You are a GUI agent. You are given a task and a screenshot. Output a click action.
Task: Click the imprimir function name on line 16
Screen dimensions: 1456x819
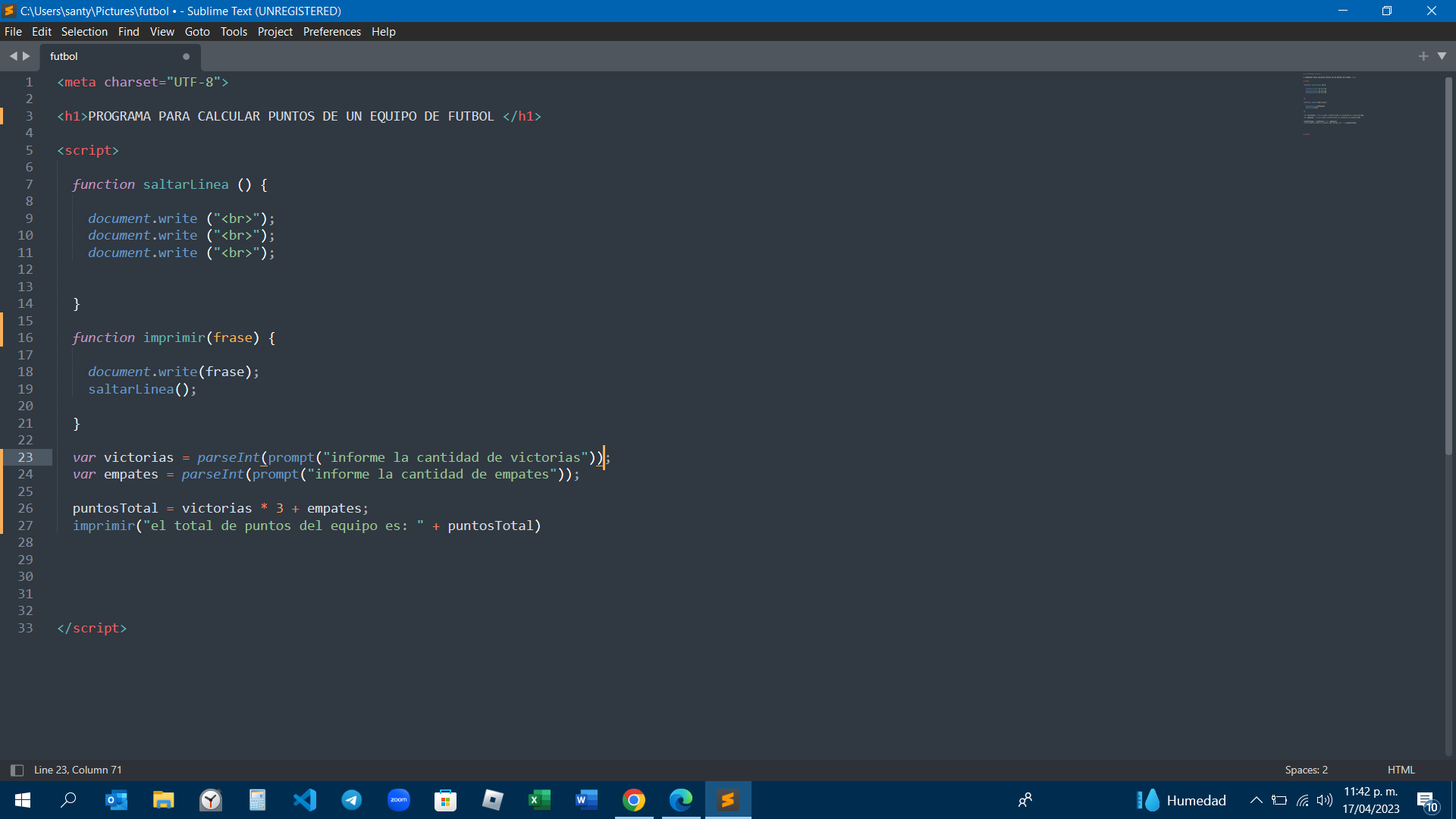click(174, 337)
